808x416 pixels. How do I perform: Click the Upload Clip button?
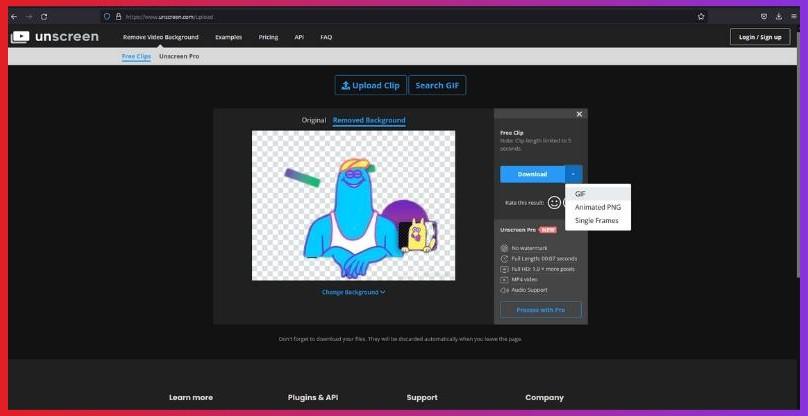click(370, 86)
